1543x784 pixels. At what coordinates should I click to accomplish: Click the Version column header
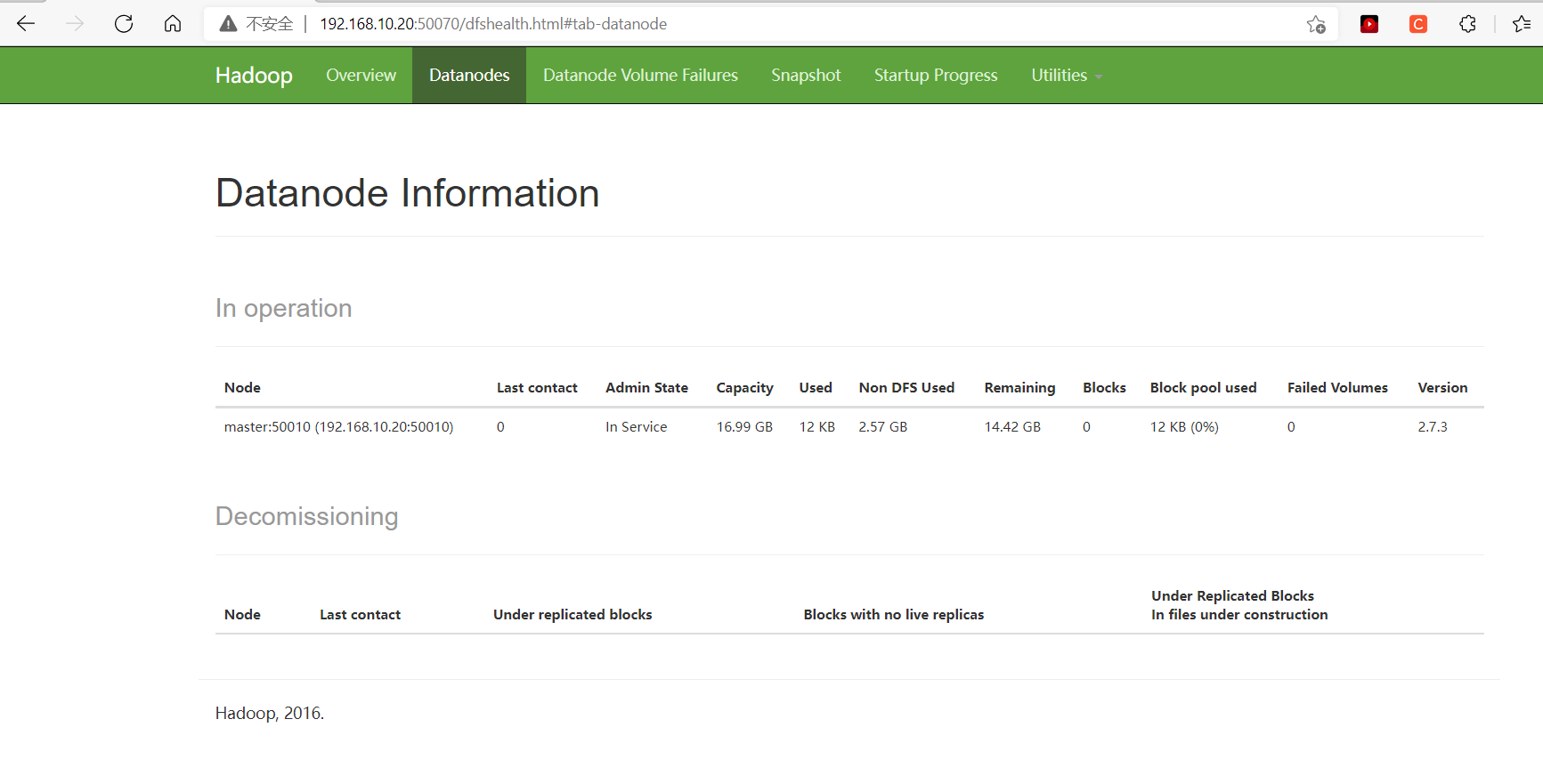pyautogui.click(x=1442, y=388)
